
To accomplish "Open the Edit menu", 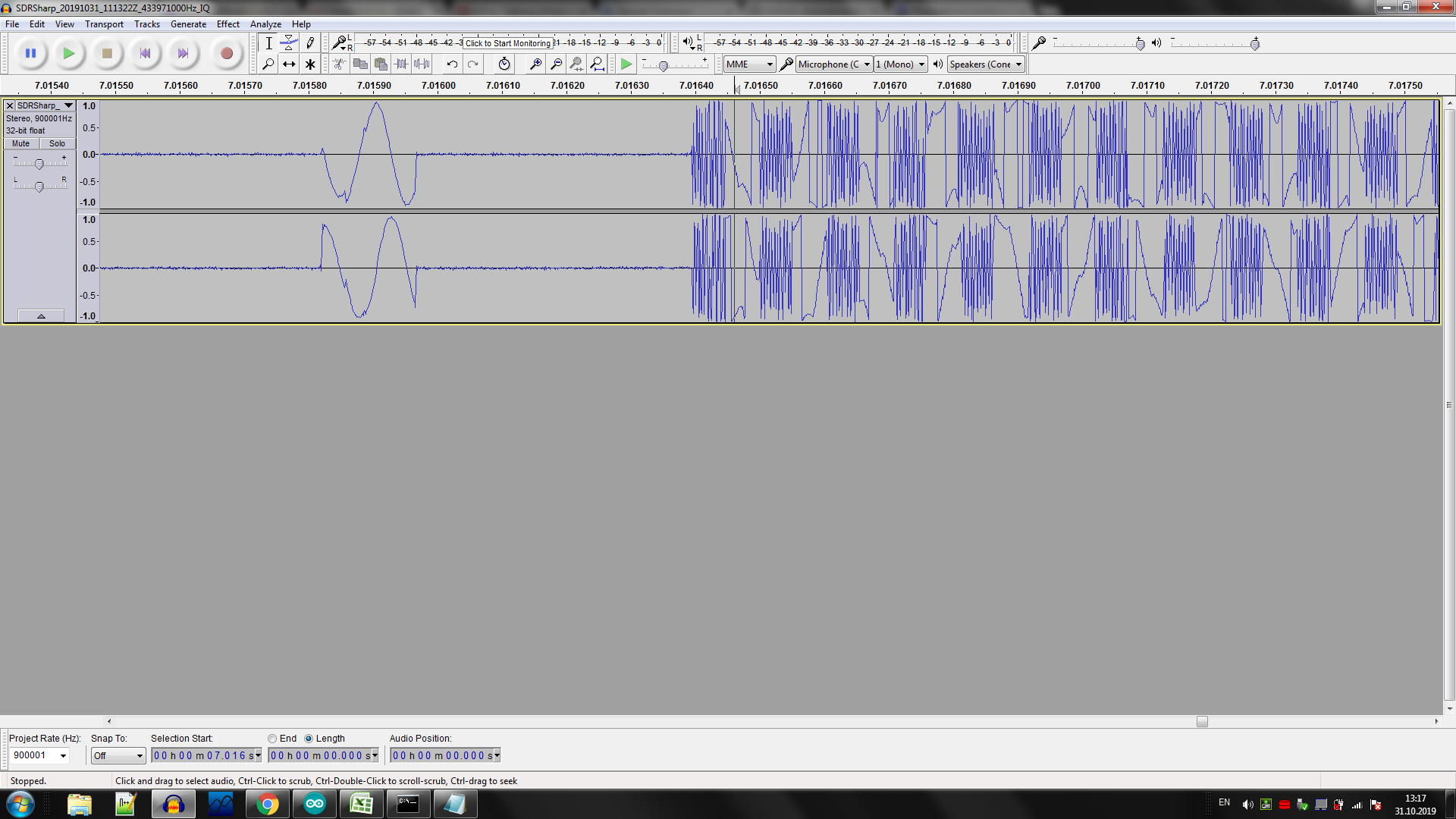I will coord(36,24).
